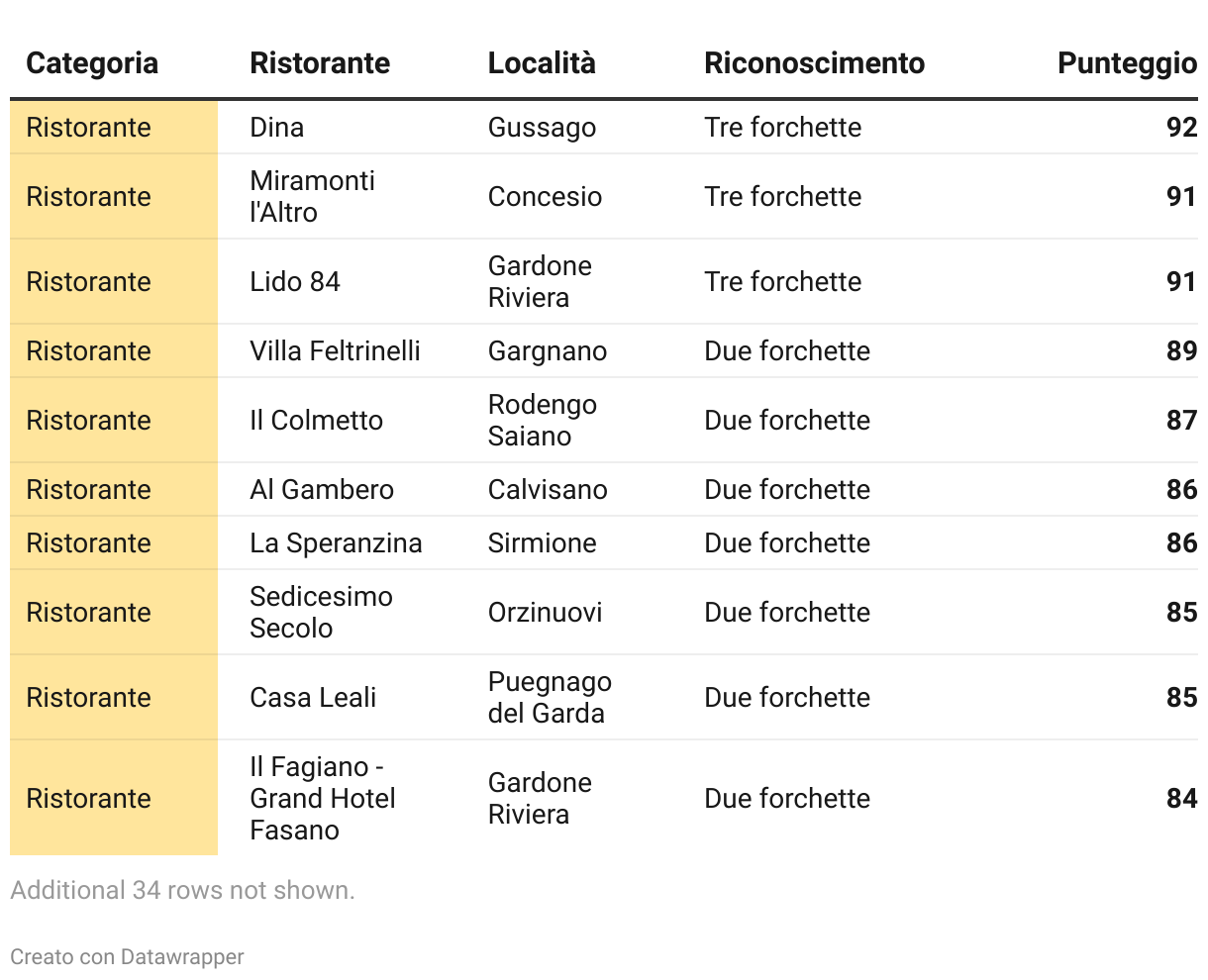Click the Puegnago del Garda location cell

point(550,698)
